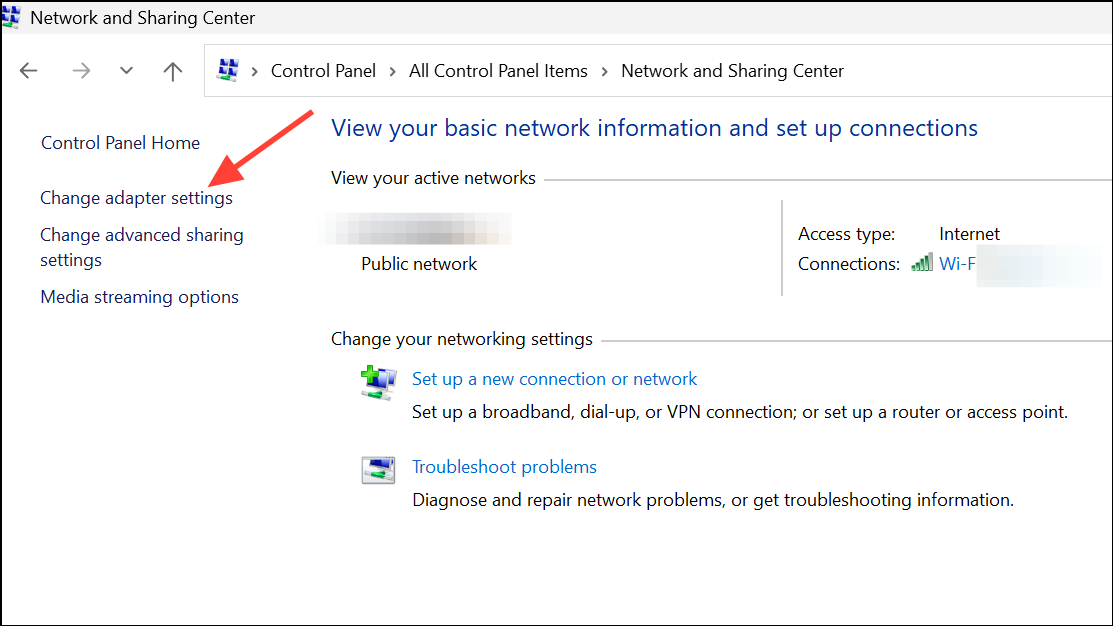The width and height of the screenshot is (1113, 626).
Task: Select Control Panel in the breadcrumb path
Action: (x=323, y=70)
